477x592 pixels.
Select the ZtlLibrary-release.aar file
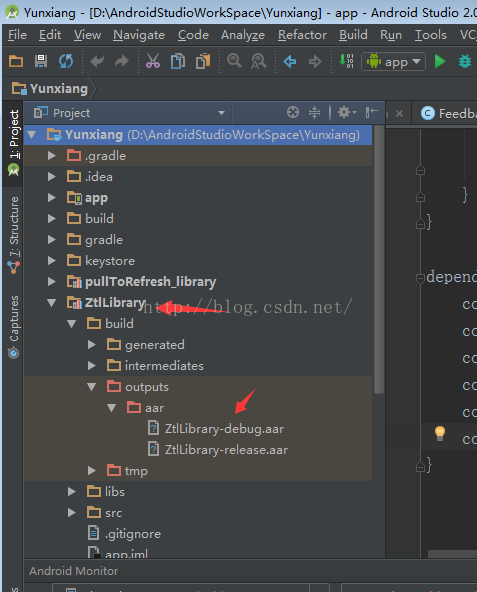click(226, 450)
